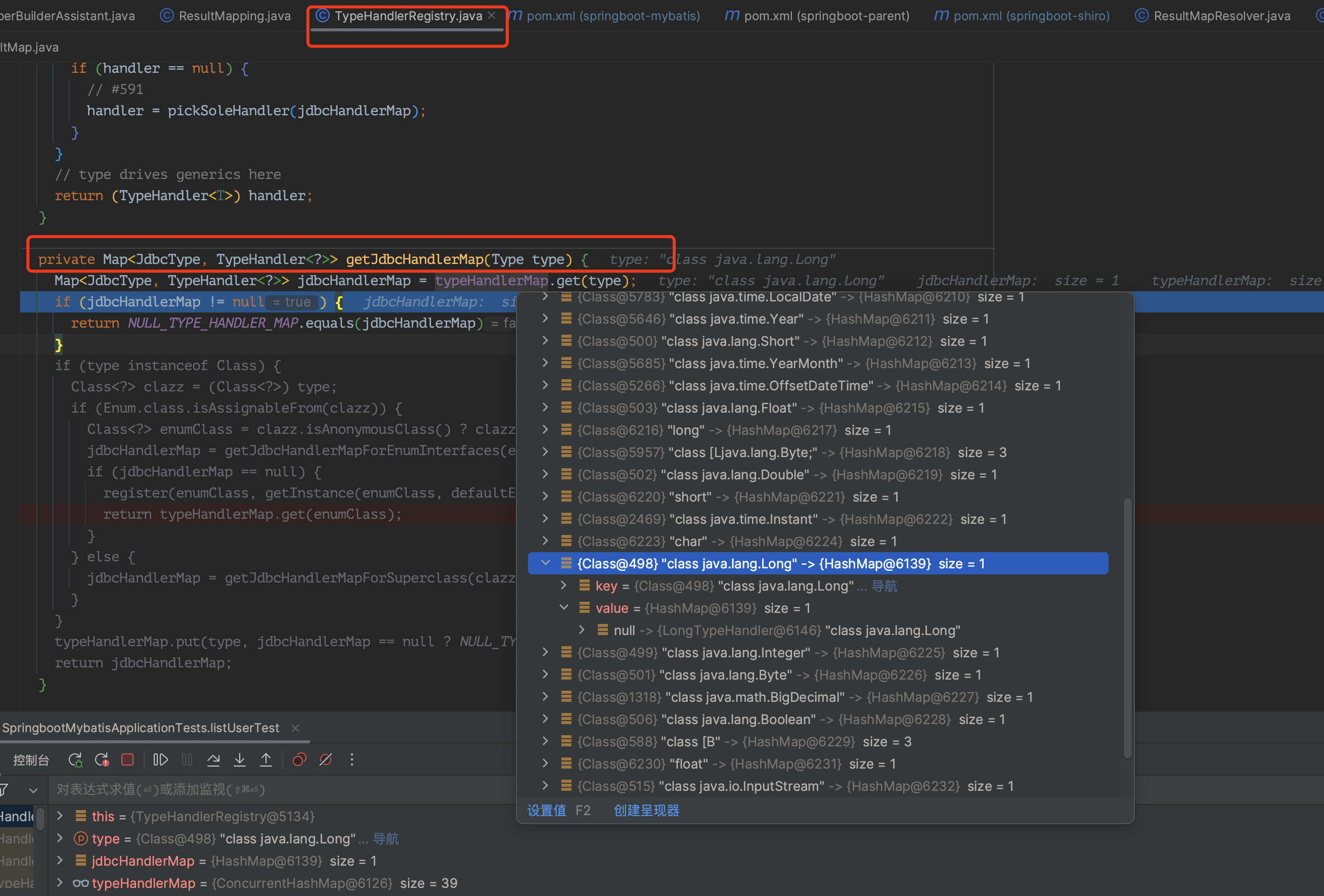Expand the typeHandlerMap variable
1324x896 pixels.
(60, 883)
